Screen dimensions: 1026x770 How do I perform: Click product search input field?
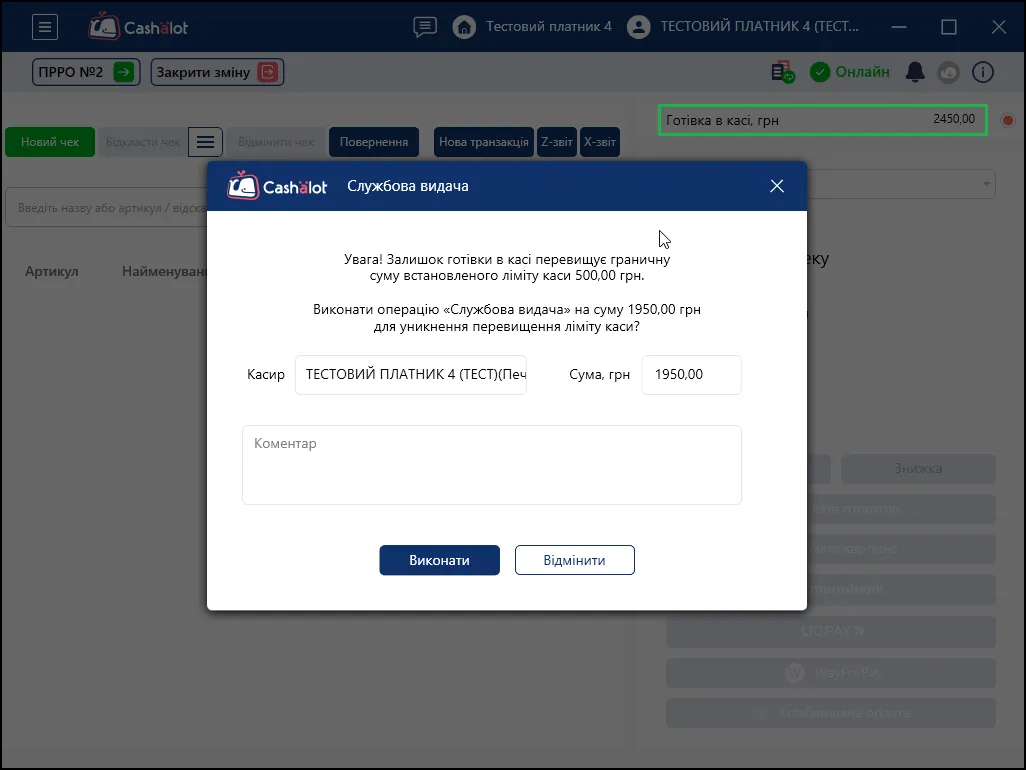pos(107,207)
